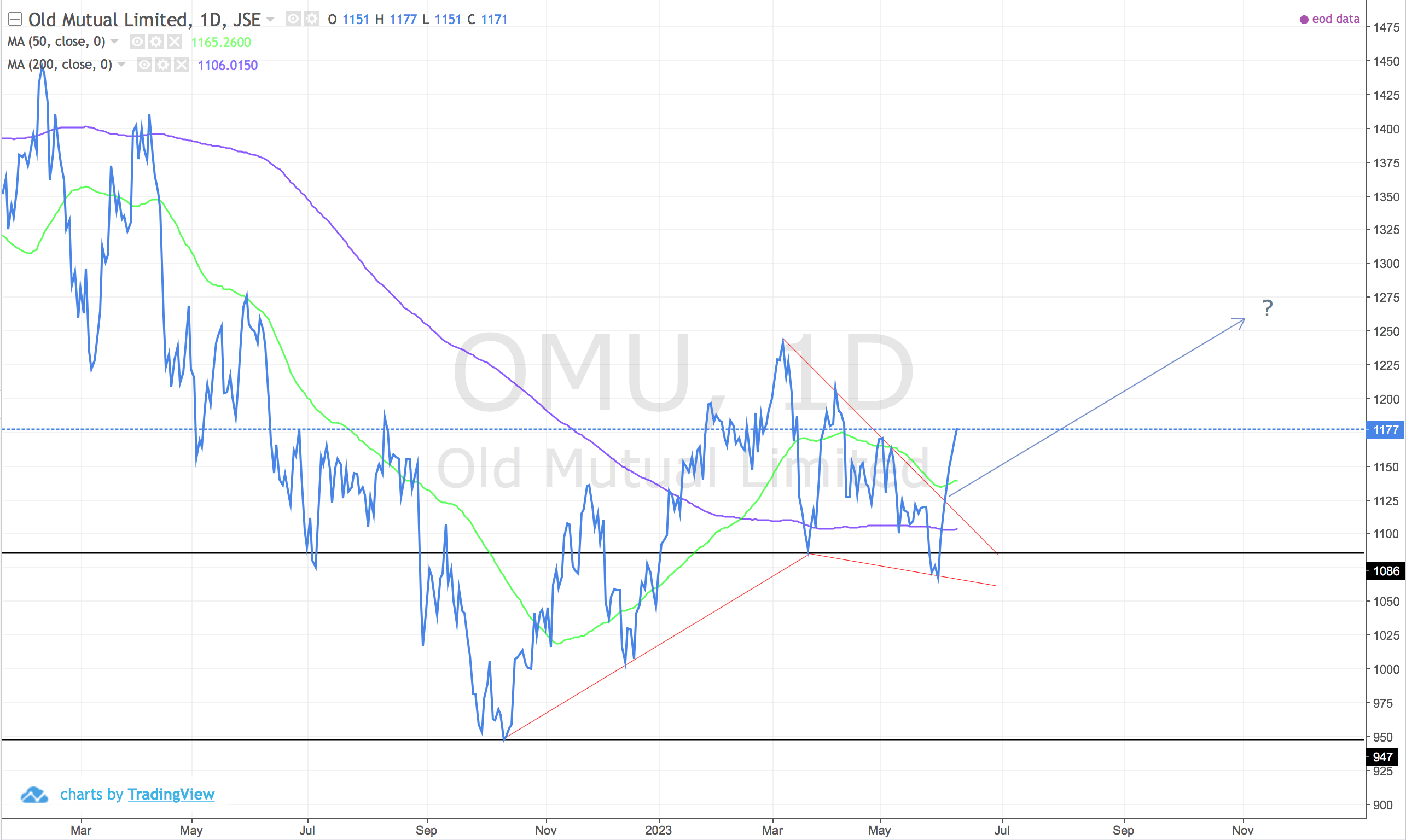Toggle visibility of Old Mutual Limited series
This screenshot has height=840, width=1406.
click(293, 19)
